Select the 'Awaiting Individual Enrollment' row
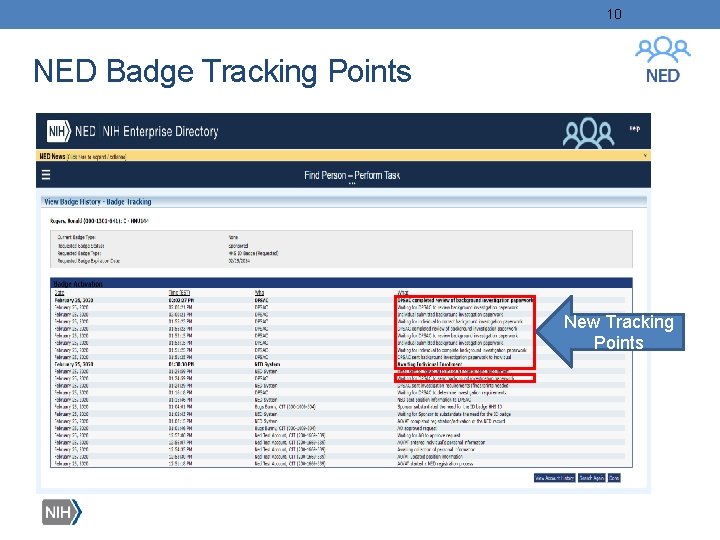 pos(341,364)
